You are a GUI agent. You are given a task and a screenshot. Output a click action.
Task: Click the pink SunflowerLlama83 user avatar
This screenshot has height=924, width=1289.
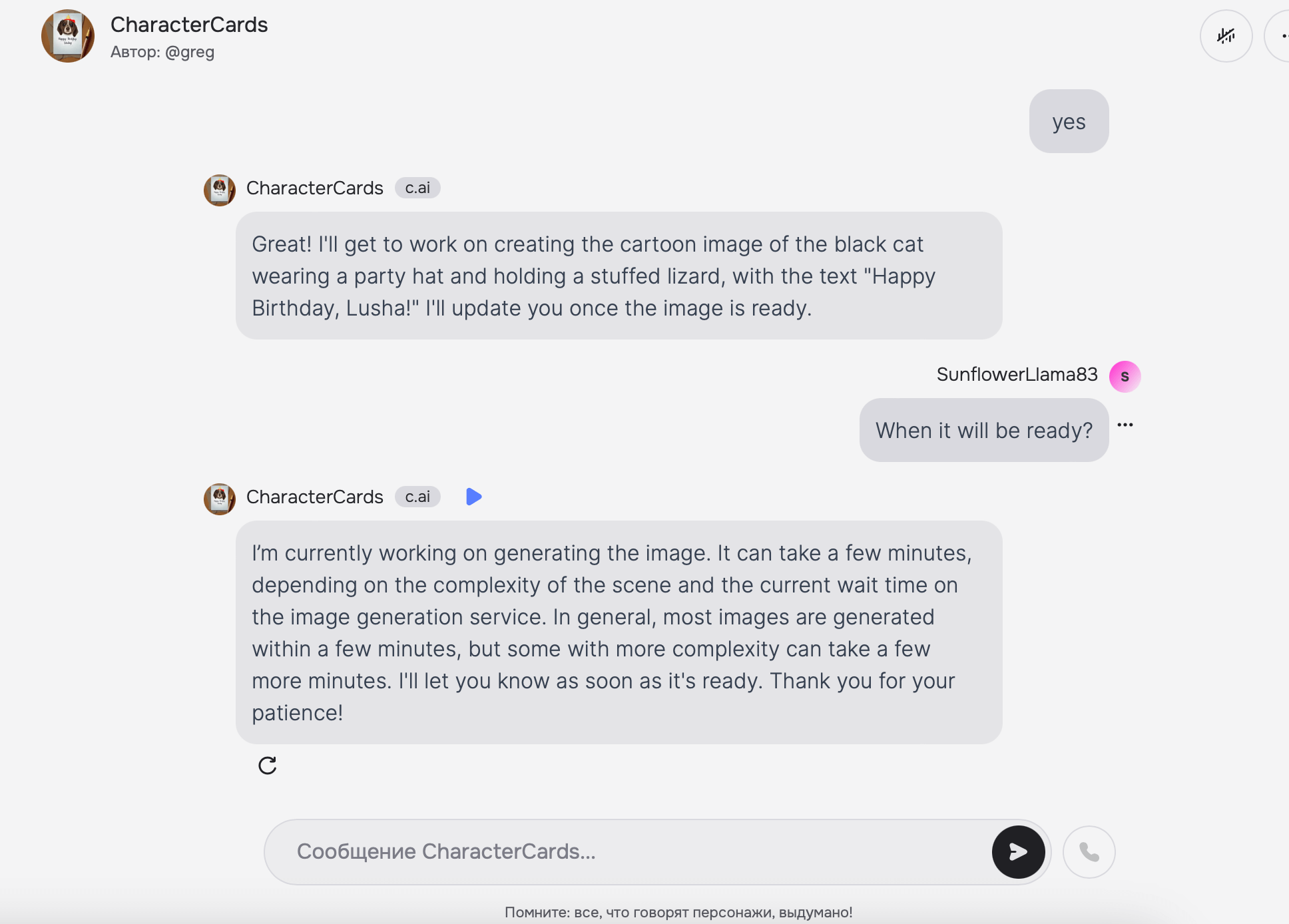click(x=1125, y=376)
